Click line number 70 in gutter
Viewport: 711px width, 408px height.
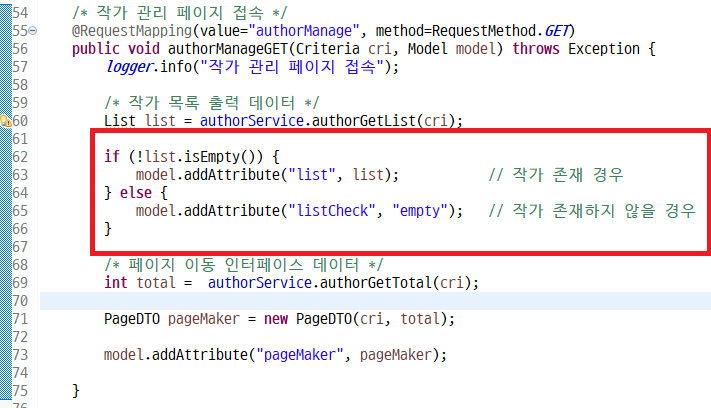coord(20,301)
